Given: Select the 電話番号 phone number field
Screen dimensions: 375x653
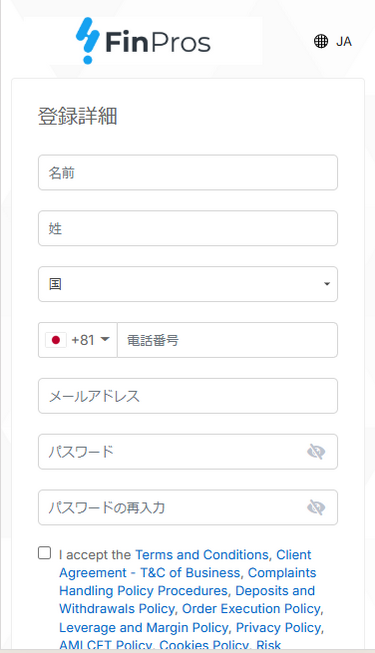Looking at the screenshot, I should [228, 340].
